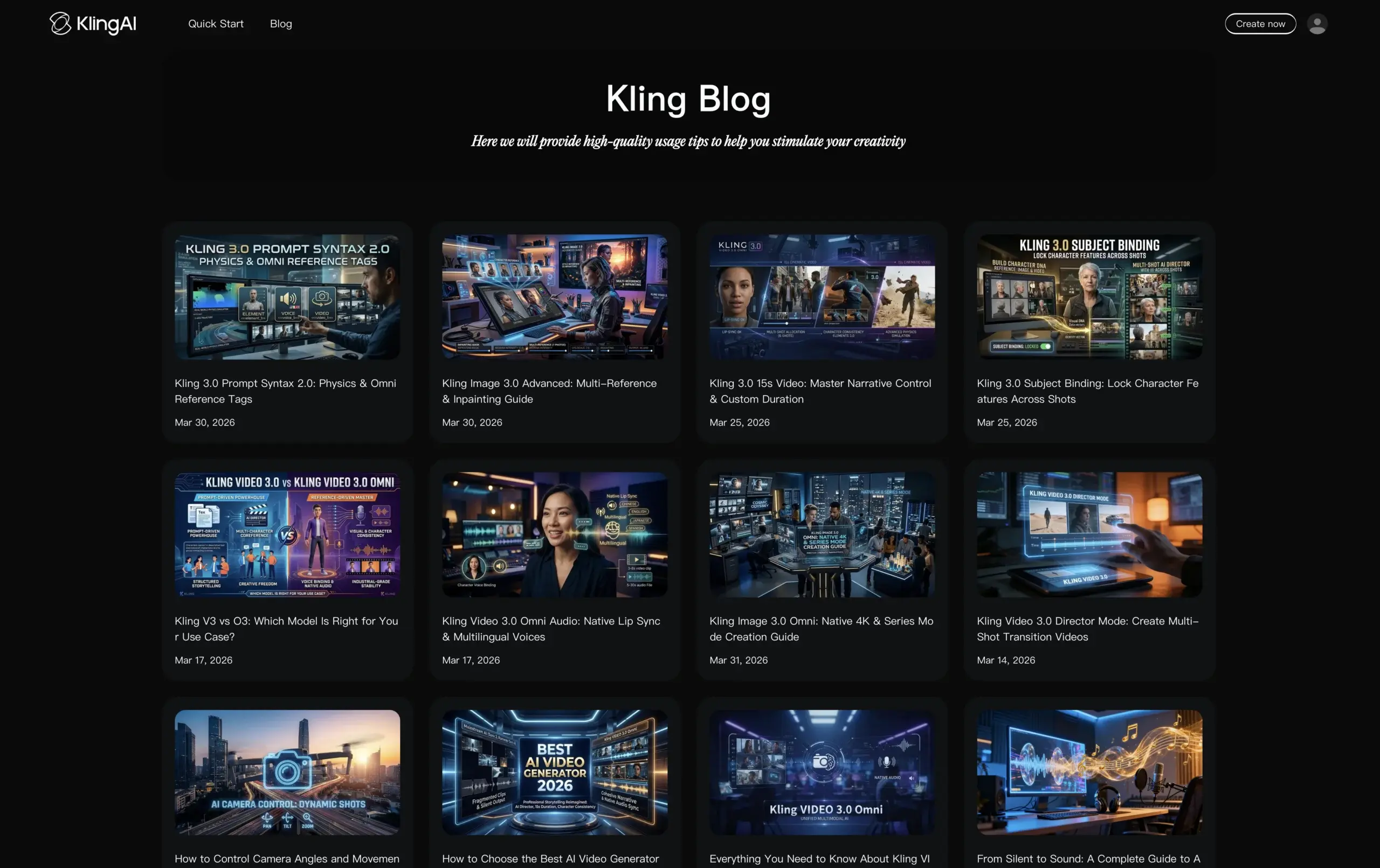Click the Mar 14, 2026 date text
Screen dimensions: 1380x868
click(x=1006, y=660)
